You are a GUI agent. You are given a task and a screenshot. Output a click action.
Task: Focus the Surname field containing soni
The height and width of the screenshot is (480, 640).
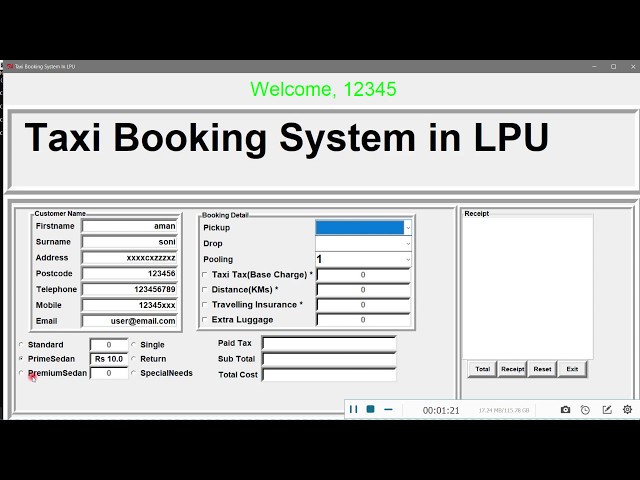129,242
